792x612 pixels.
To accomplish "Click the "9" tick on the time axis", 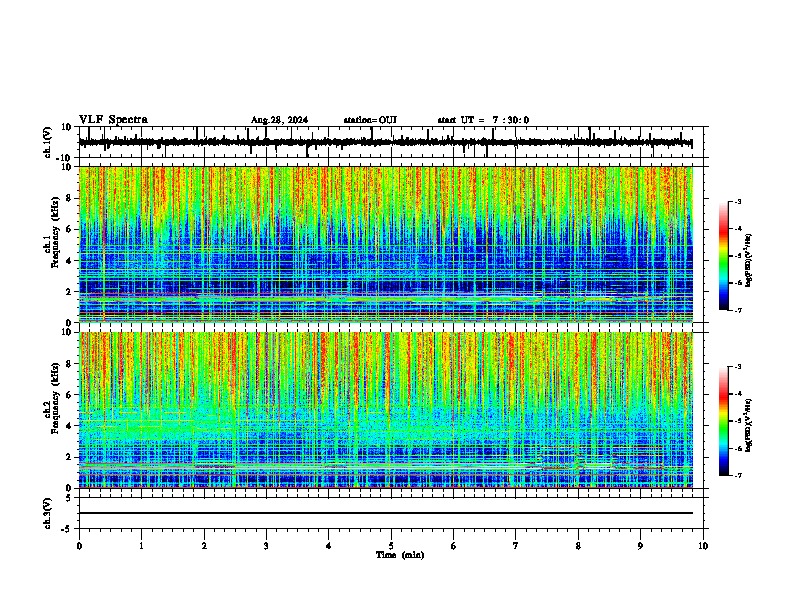I will (640, 546).
